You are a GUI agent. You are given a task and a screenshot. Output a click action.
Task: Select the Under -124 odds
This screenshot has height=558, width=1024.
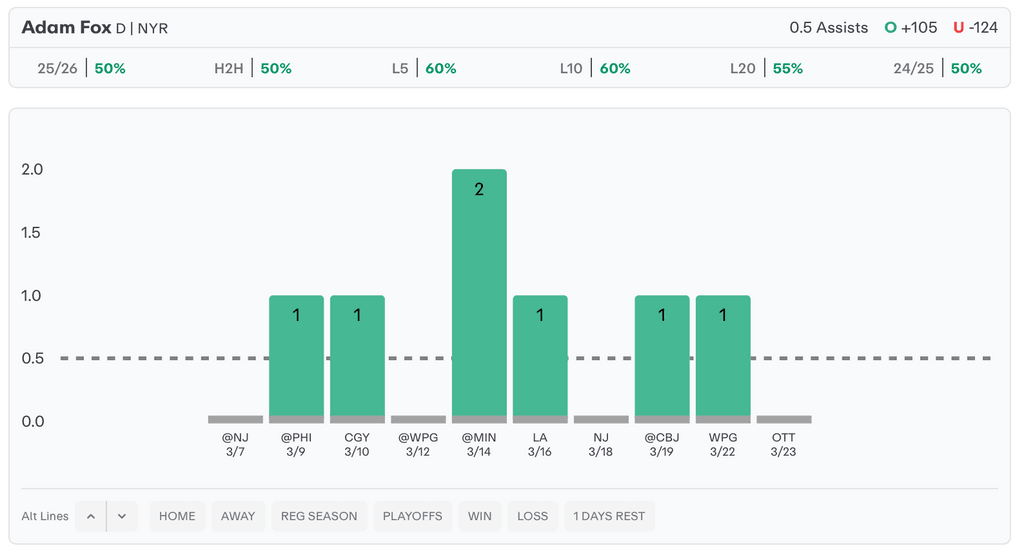click(975, 28)
